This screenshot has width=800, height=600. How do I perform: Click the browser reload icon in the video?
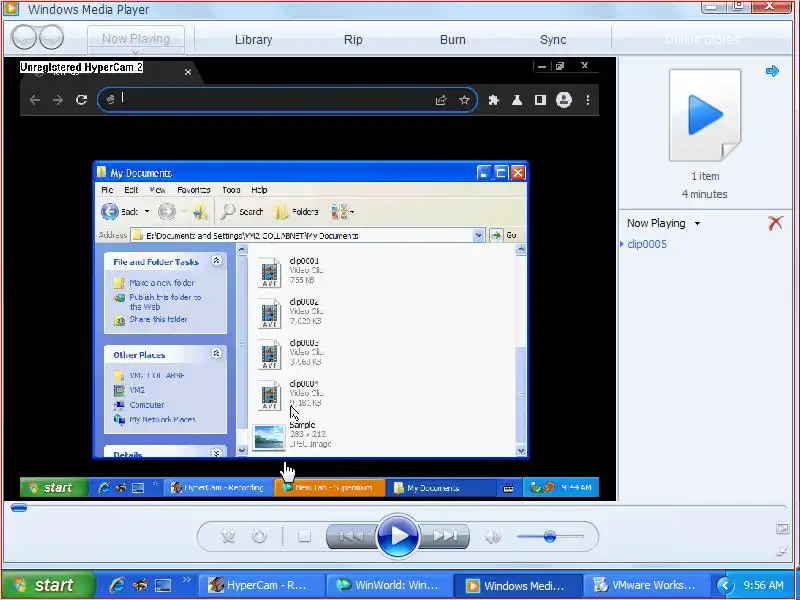point(82,99)
